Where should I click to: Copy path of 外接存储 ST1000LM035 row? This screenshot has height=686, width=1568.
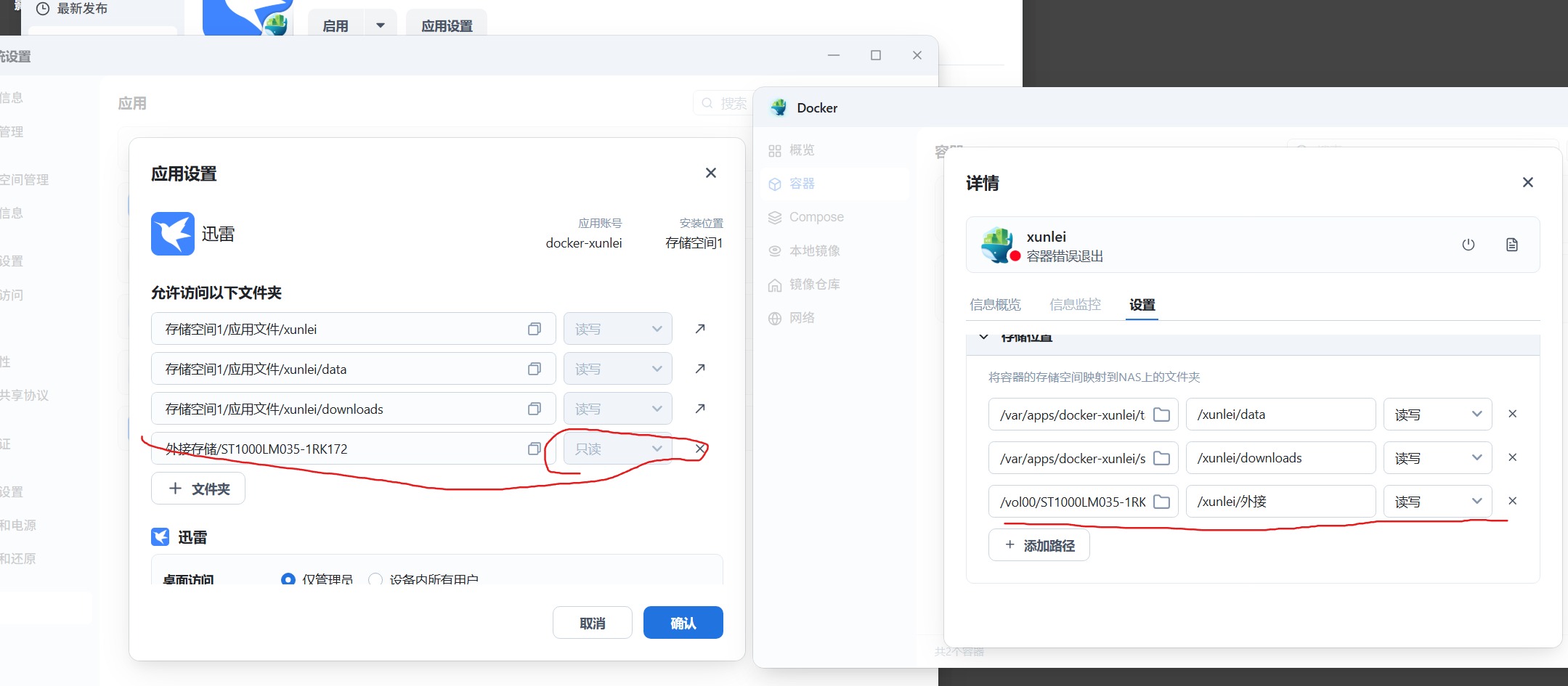[535, 449]
